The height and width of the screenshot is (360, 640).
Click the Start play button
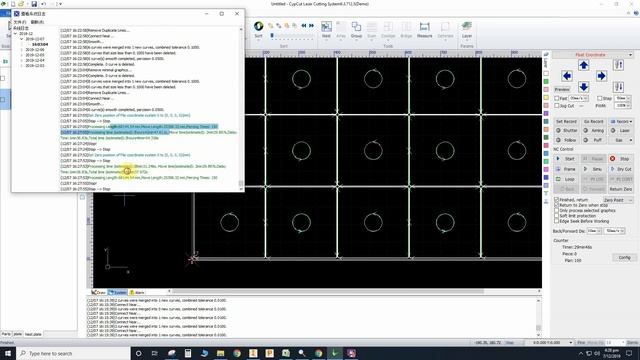[x=566, y=158]
